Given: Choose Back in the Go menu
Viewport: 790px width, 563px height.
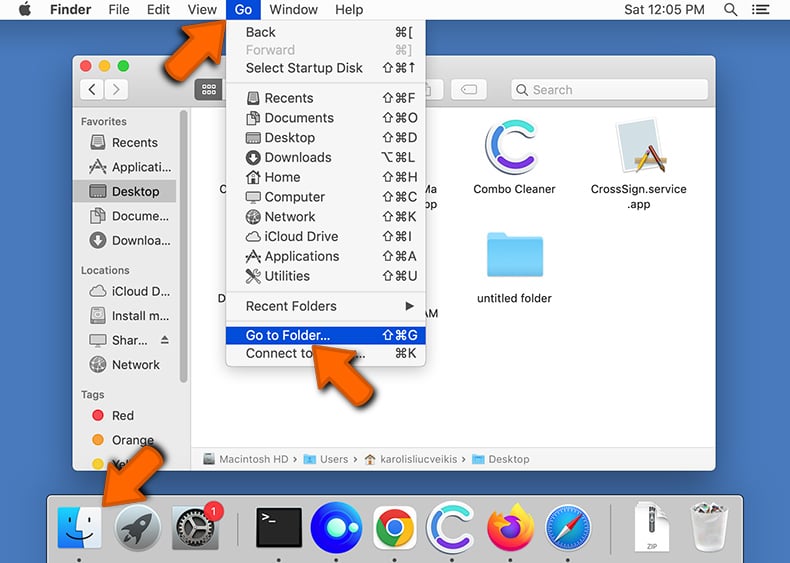Looking at the screenshot, I should pos(325,32).
